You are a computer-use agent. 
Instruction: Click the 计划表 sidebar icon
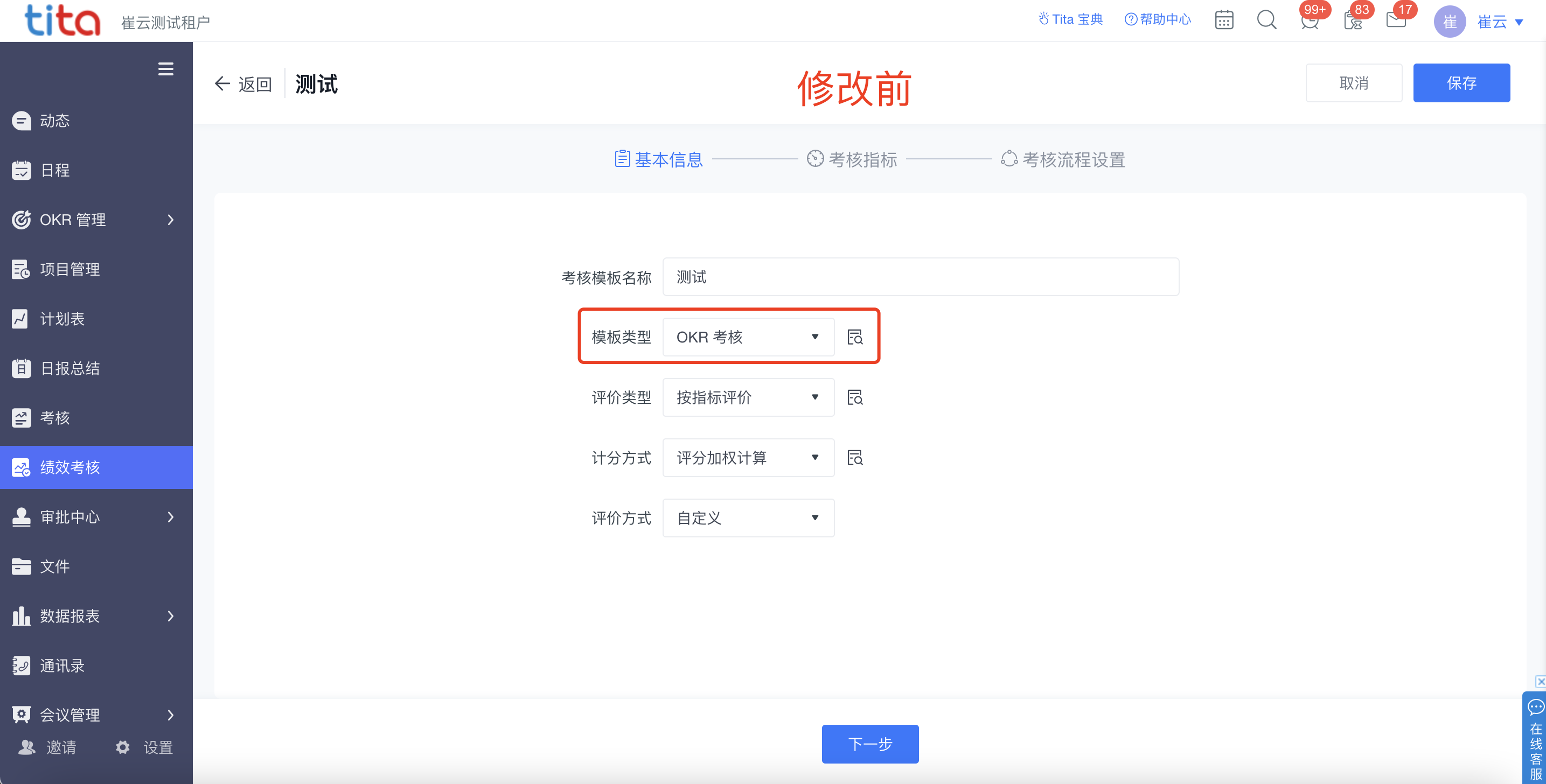[x=20, y=319]
